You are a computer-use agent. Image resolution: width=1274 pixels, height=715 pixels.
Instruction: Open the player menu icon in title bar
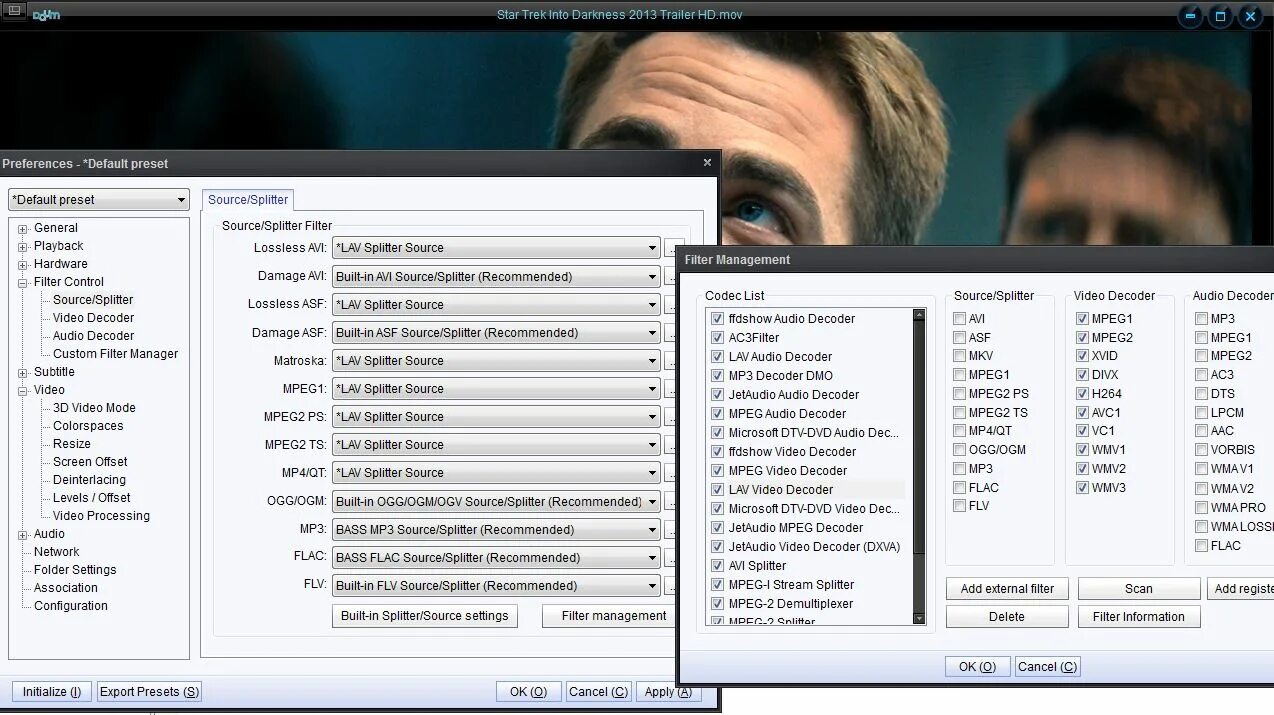point(15,11)
